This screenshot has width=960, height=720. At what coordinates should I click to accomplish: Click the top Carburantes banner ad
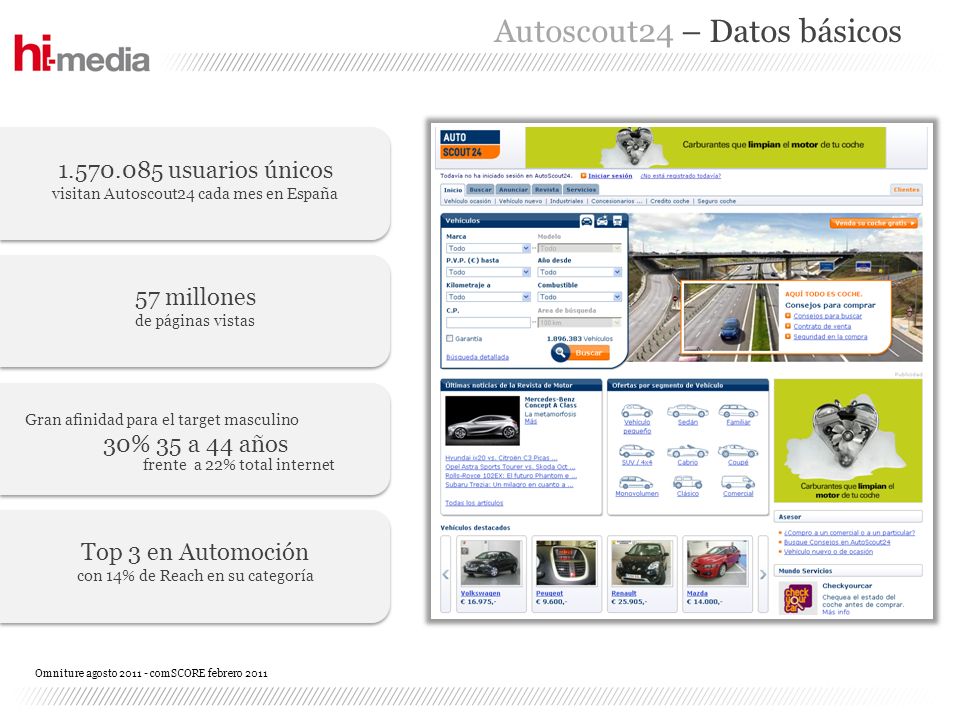coord(705,147)
